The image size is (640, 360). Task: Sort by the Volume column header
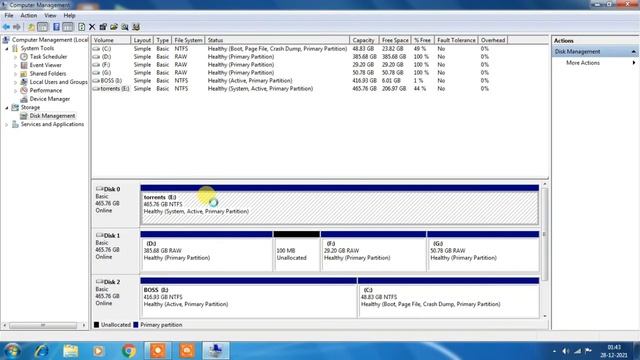111,40
